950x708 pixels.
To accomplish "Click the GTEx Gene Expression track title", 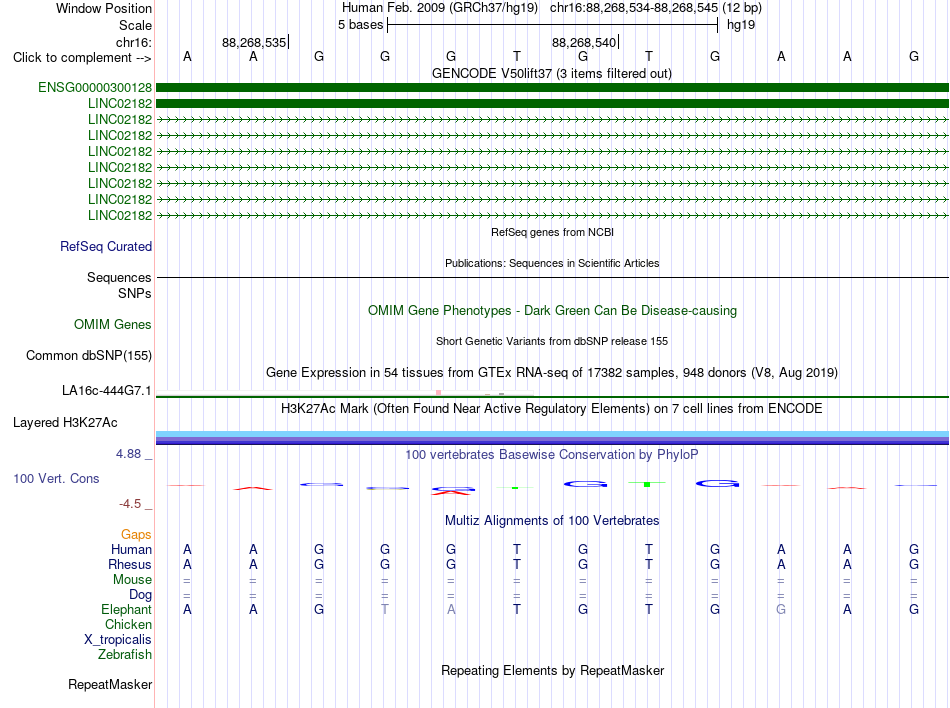I will point(552,372).
